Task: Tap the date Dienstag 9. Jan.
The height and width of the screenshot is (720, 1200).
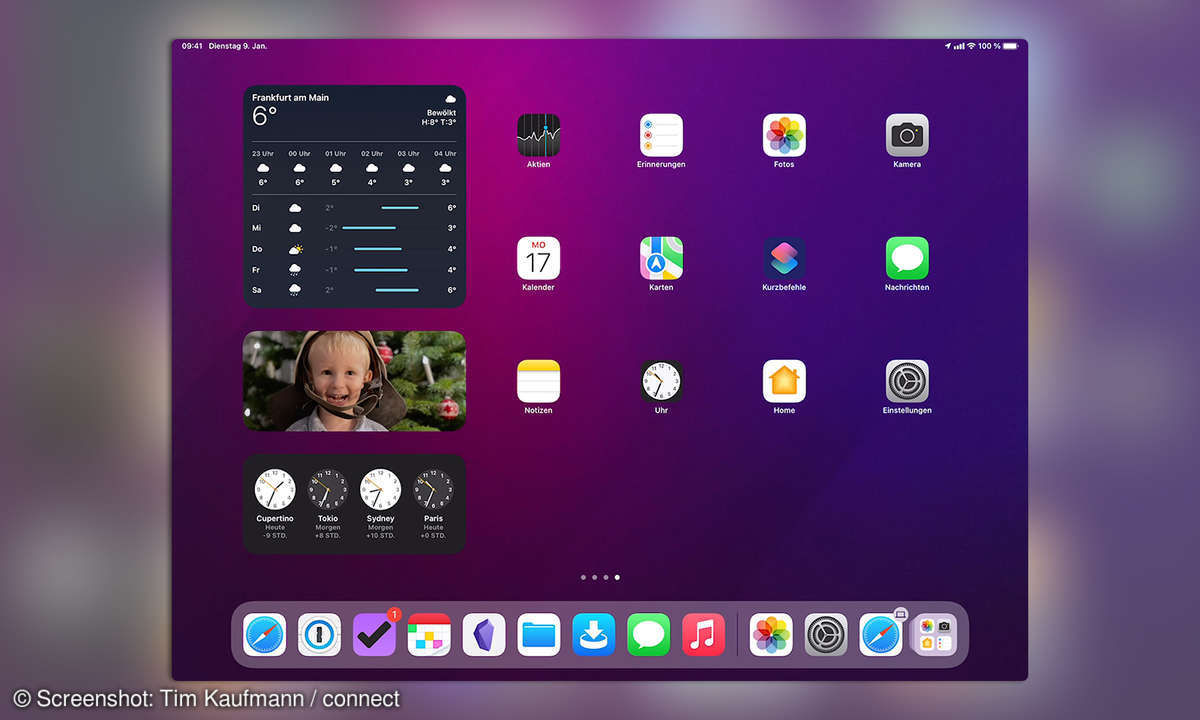Action: point(238,46)
